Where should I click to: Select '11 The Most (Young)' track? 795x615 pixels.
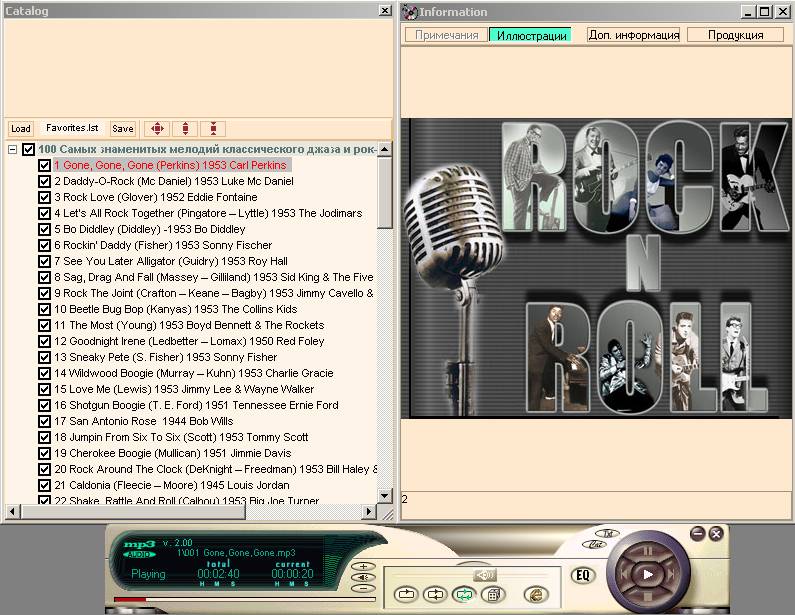[189, 325]
